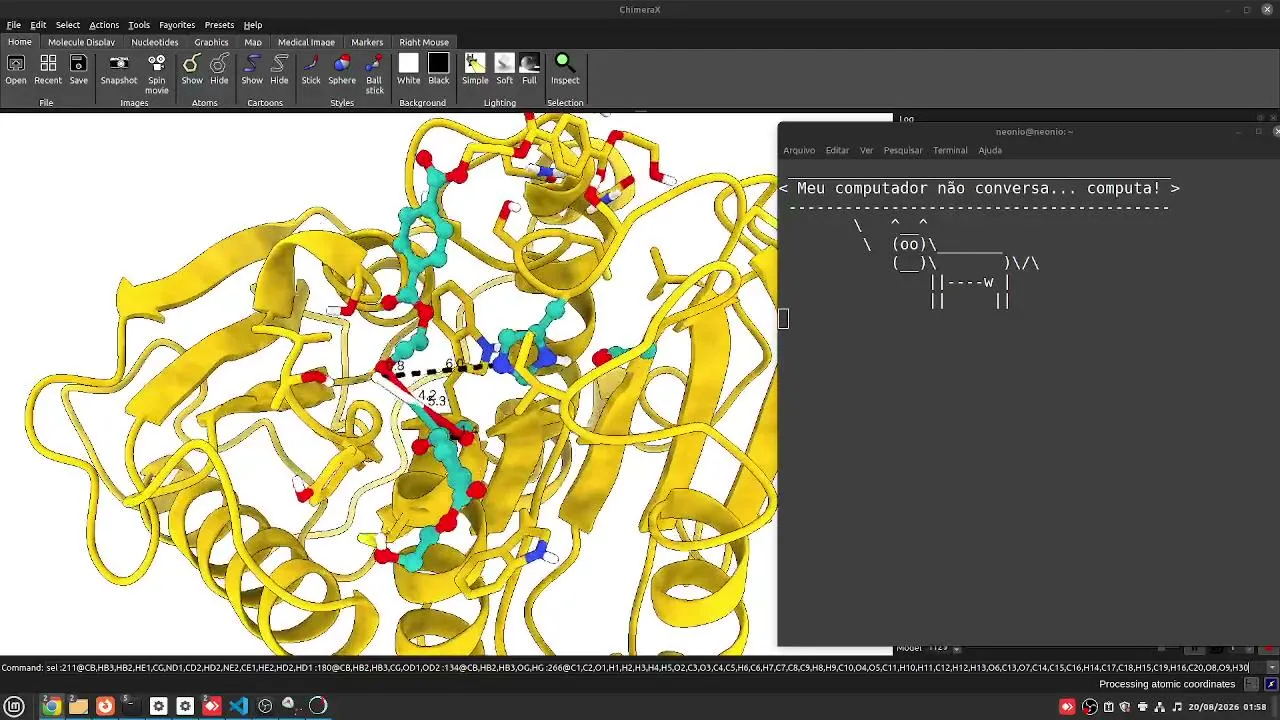Set Simple lighting
1280x720 pixels.
[475, 70]
